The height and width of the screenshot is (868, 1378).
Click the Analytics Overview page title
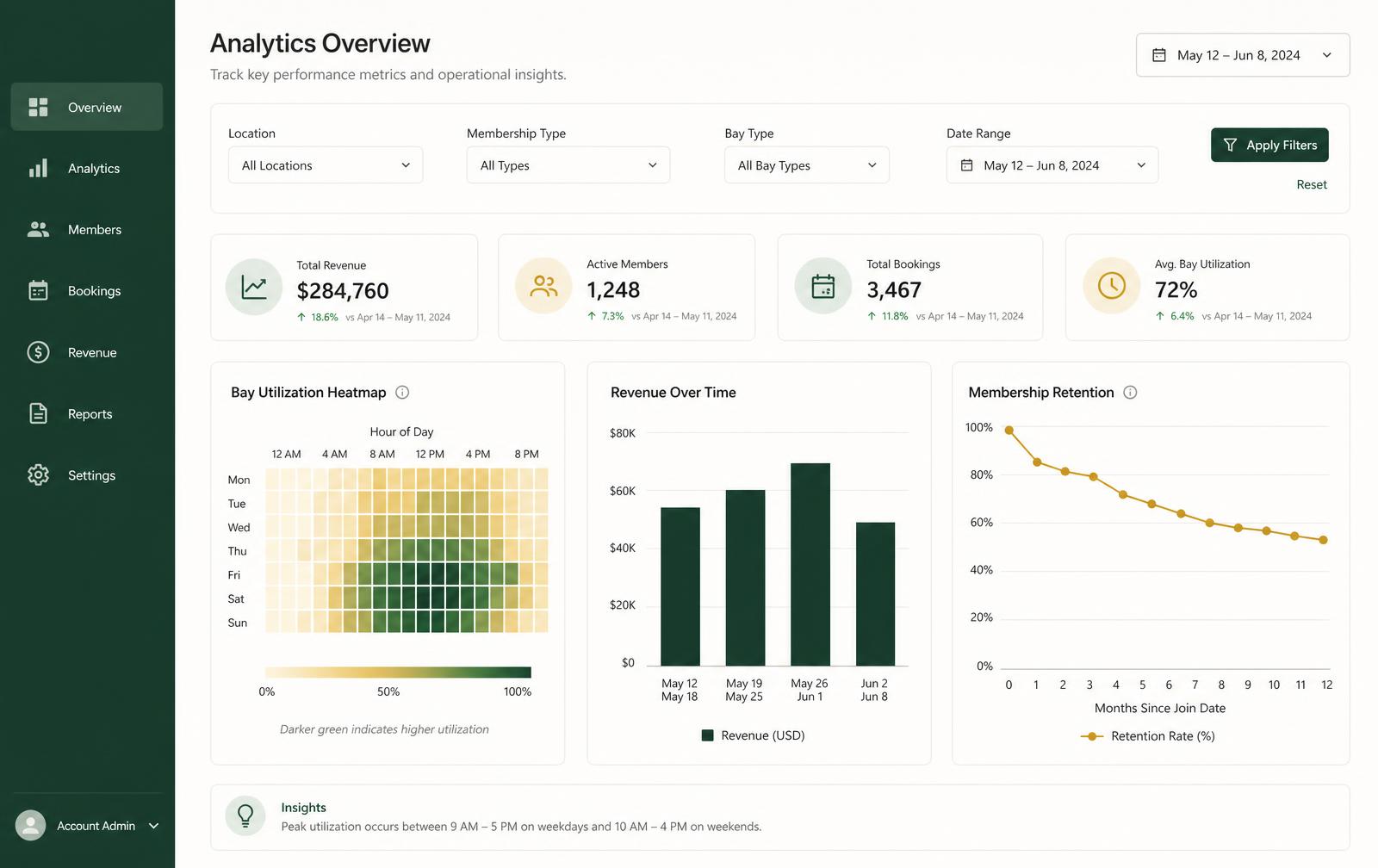pos(320,43)
